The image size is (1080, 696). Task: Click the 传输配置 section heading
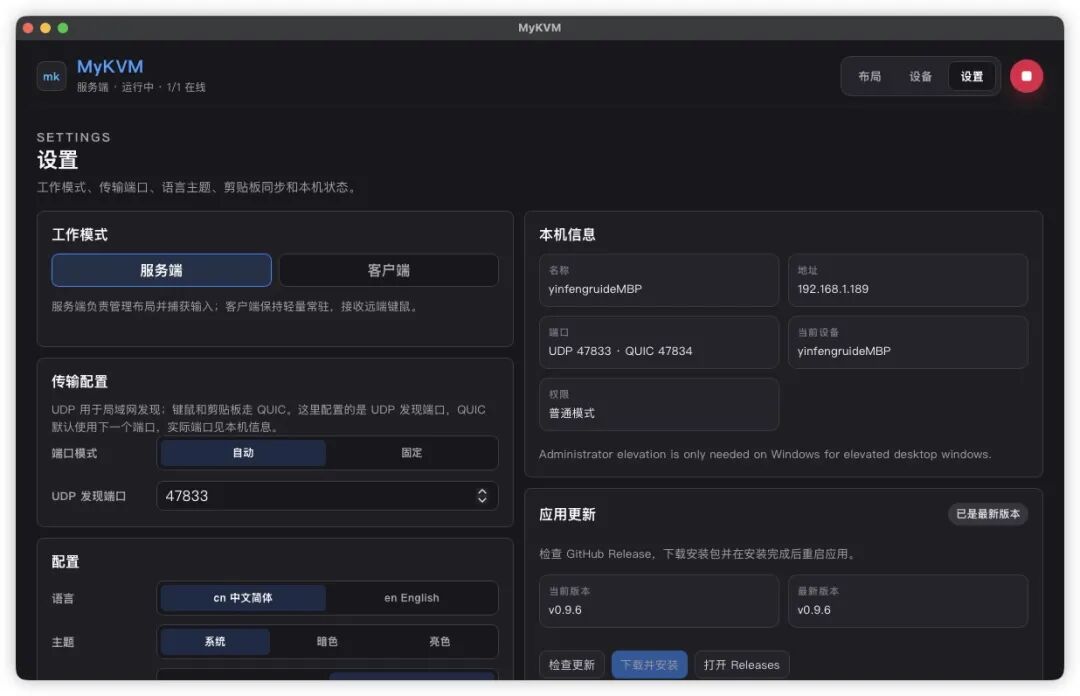pyautogui.click(x=80, y=382)
